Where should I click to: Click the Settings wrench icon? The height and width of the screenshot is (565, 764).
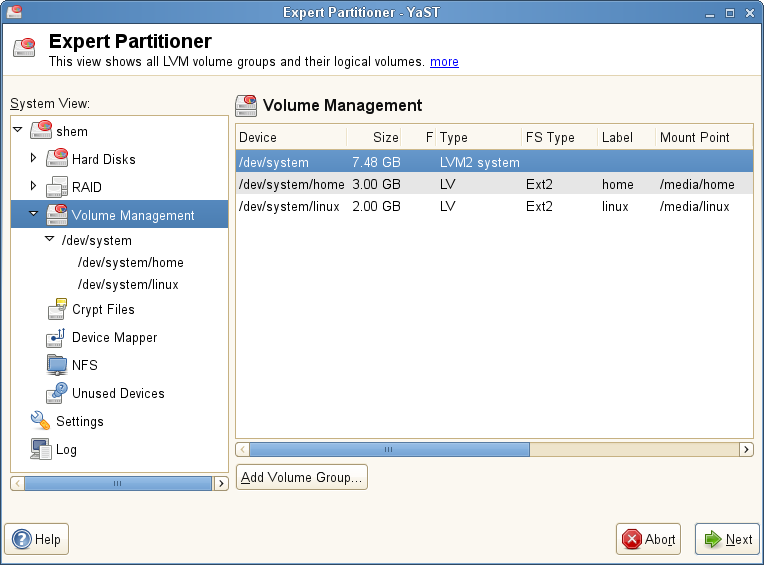tap(40, 421)
